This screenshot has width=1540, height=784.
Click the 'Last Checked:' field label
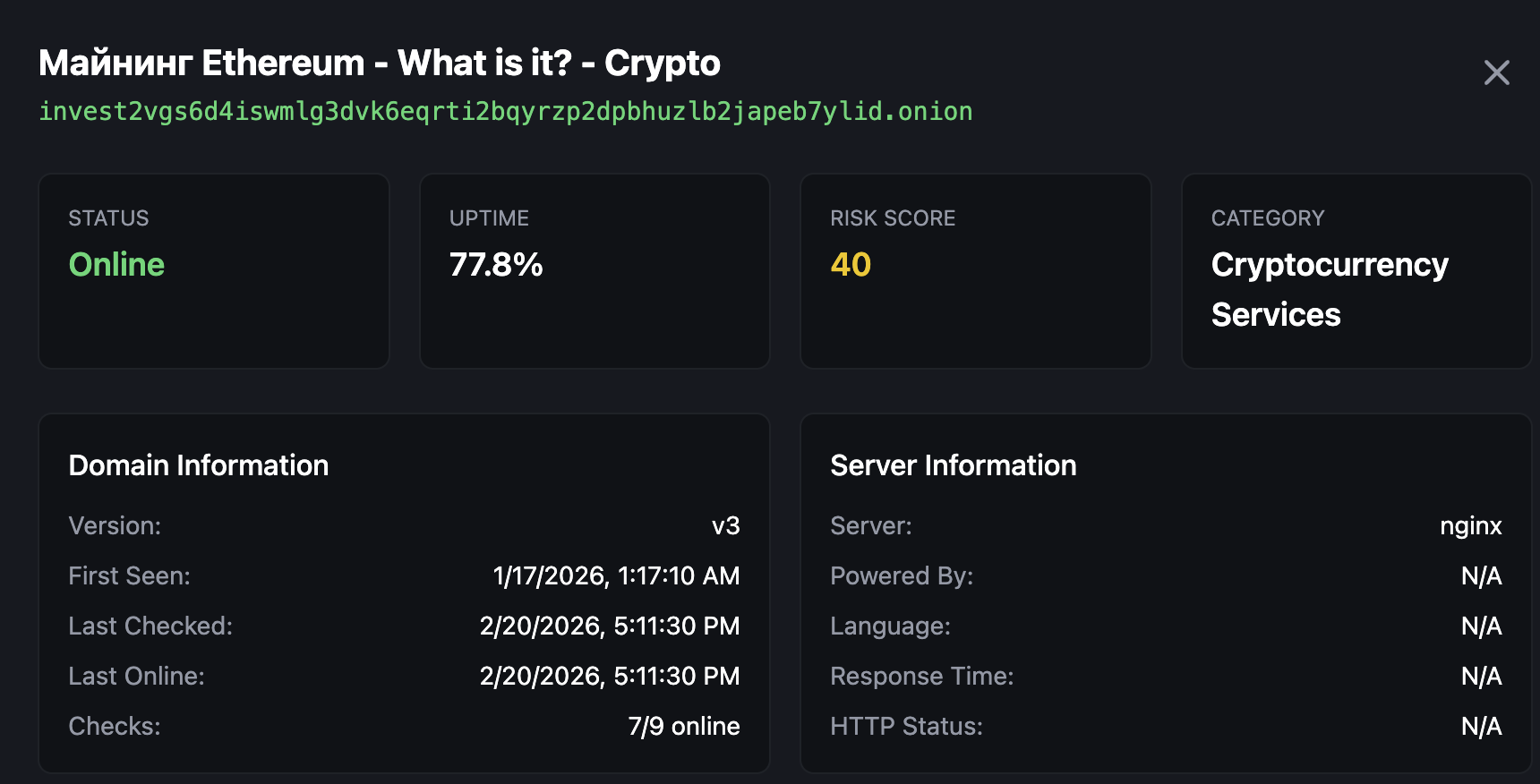pyautogui.click(x=150, y=626)
